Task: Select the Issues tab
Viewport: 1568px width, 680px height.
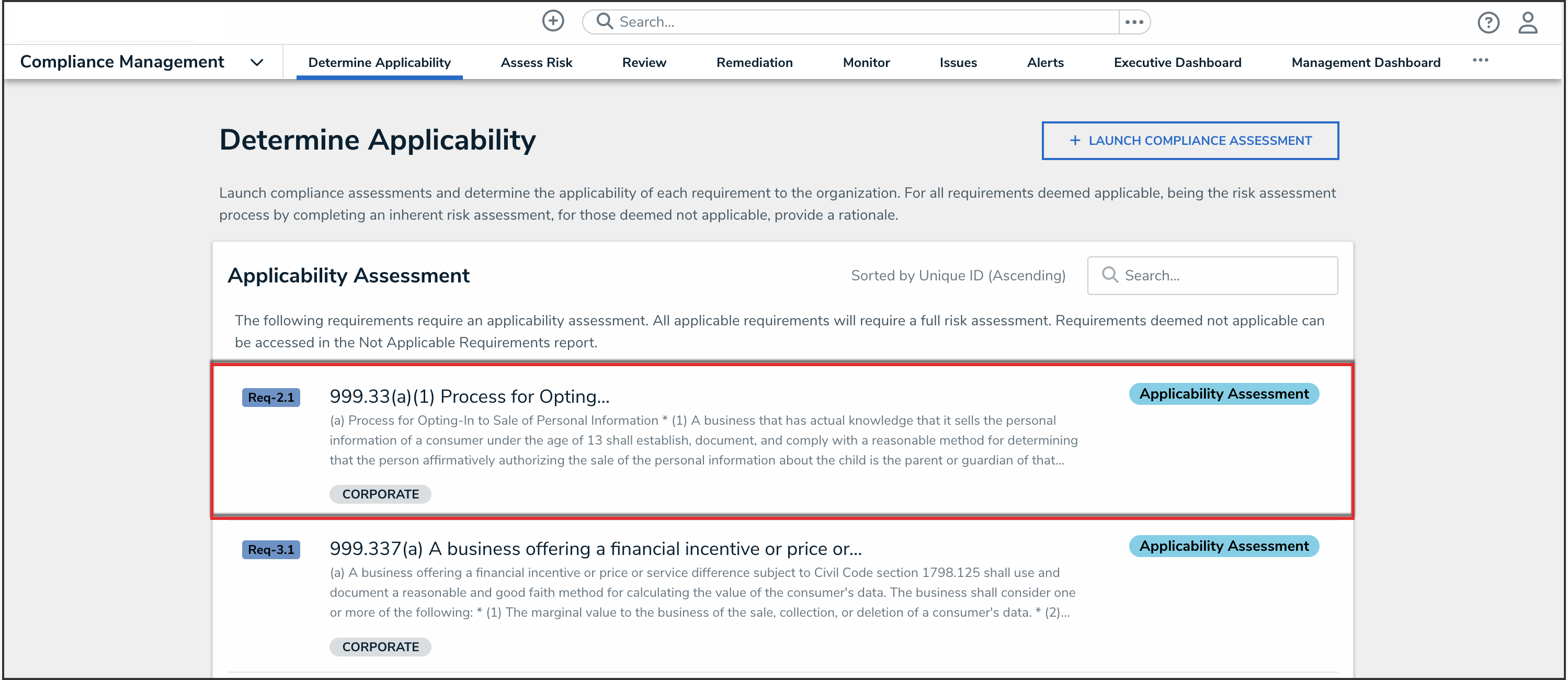Action: click(x=958, y=62)
